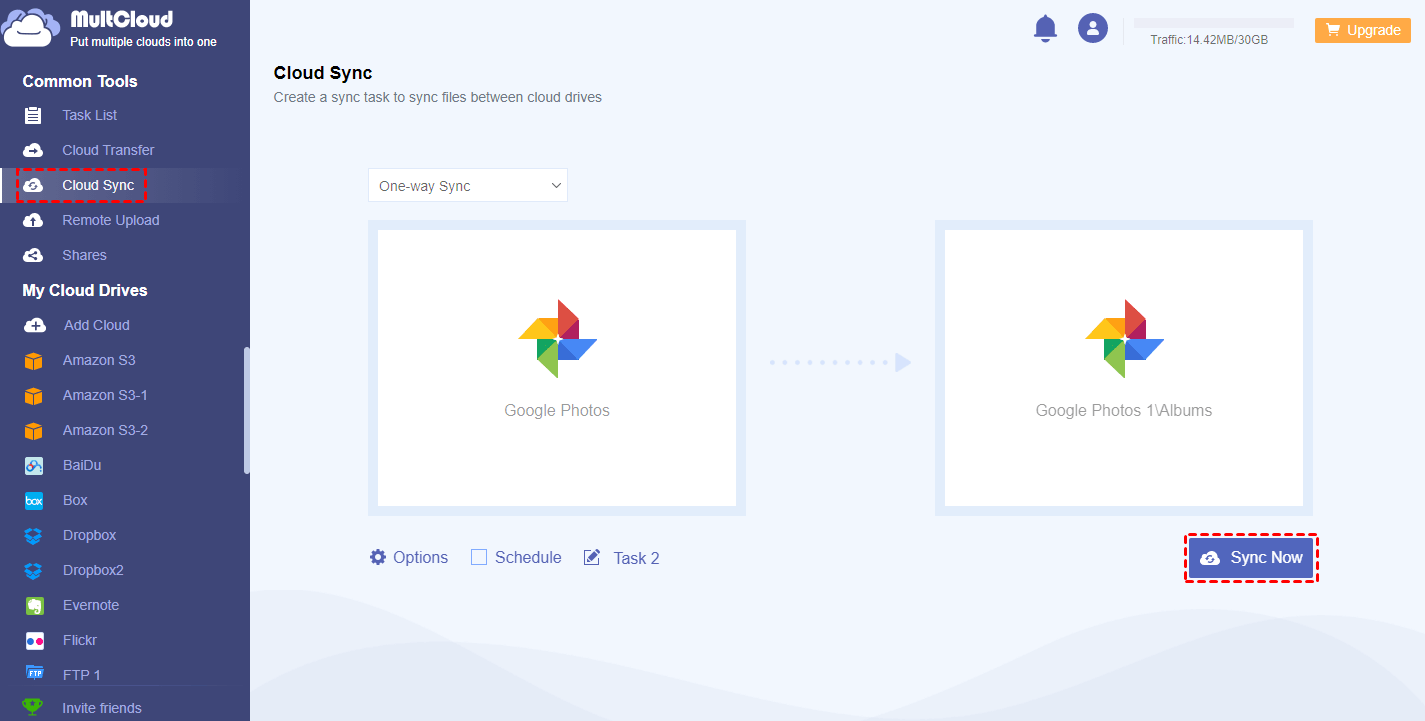
Task: Open the Amazon S3 drive
Action: (99, 360)
